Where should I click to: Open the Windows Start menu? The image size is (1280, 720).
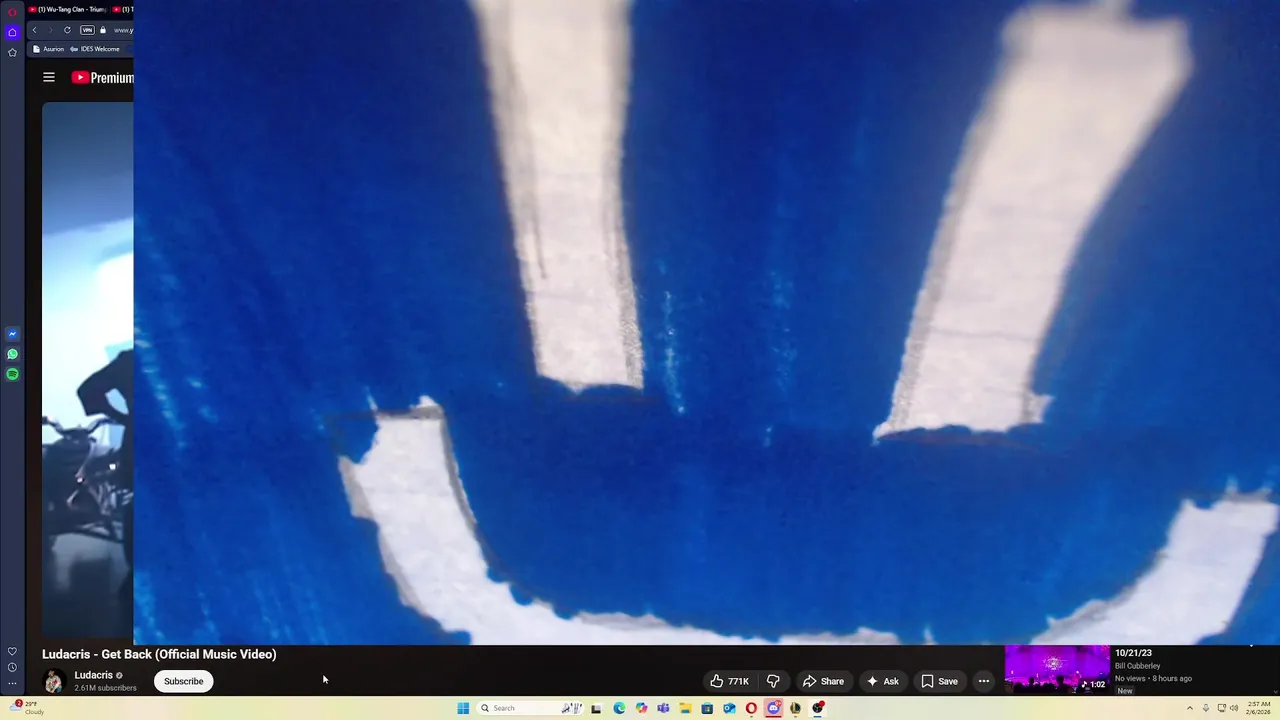click(463, 708)
